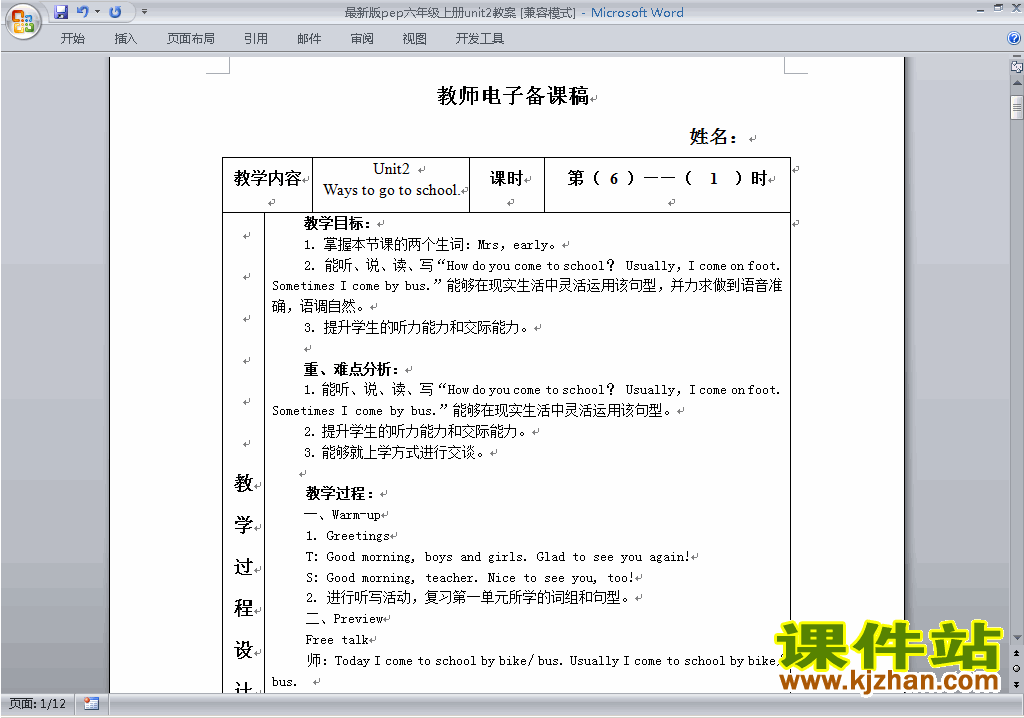Click the document split bar above the ruler button
Screen dimensions: 1024x718
click(x=1017, y=56)
